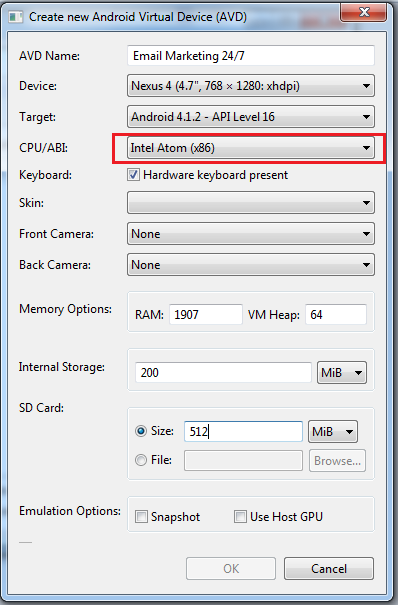Click the Cancel button
The image size is (398, 605).
click(x=329, y=568)
